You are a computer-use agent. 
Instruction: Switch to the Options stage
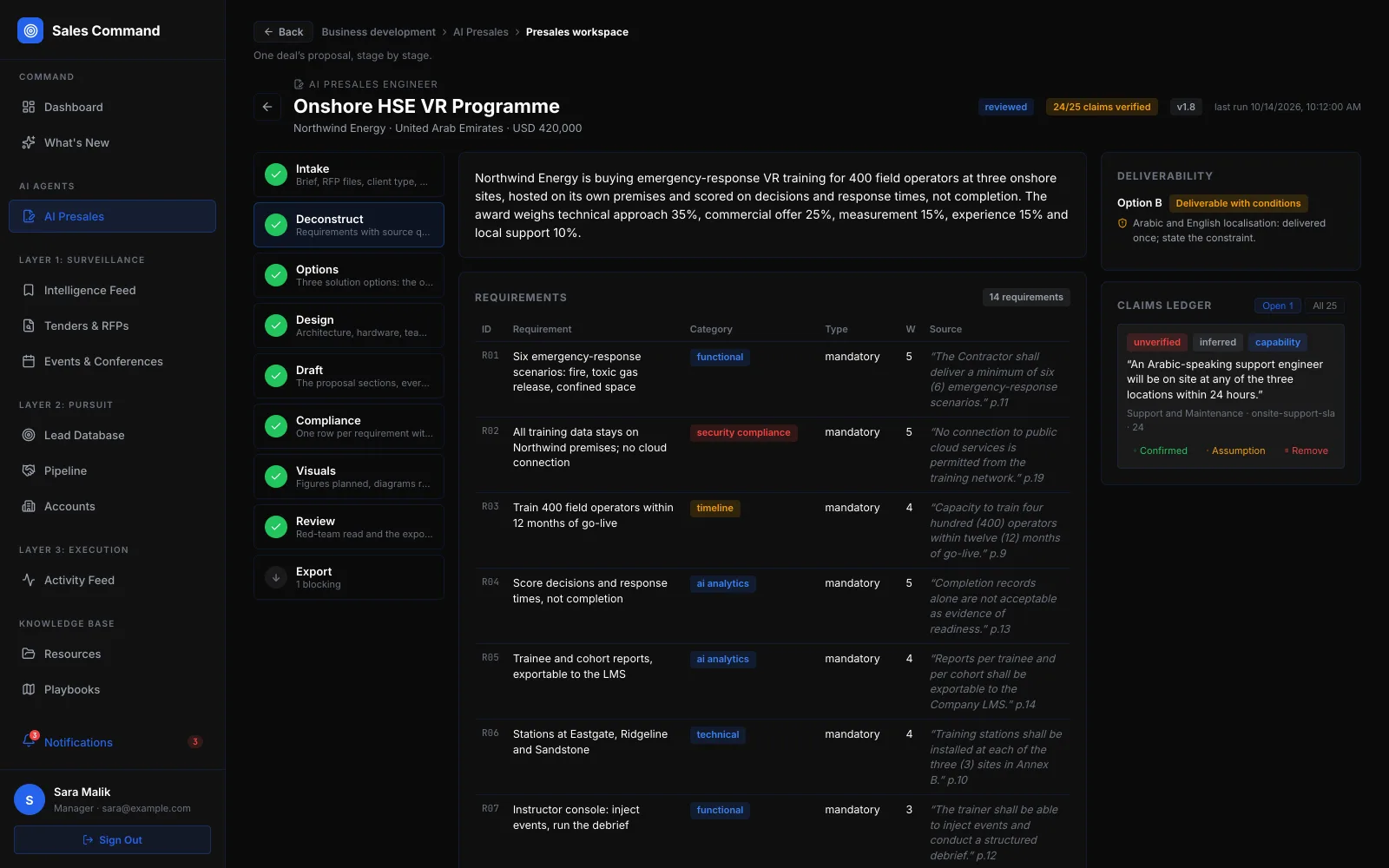tap(349, 275)
